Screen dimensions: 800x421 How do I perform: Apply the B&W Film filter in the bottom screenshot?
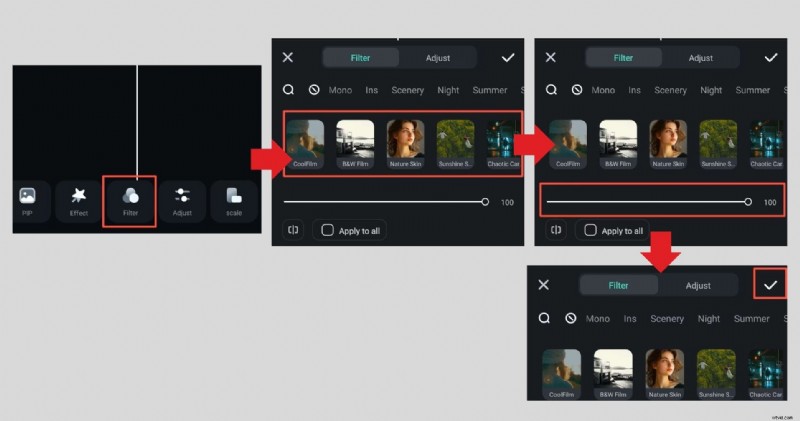[x=613, y=374]
